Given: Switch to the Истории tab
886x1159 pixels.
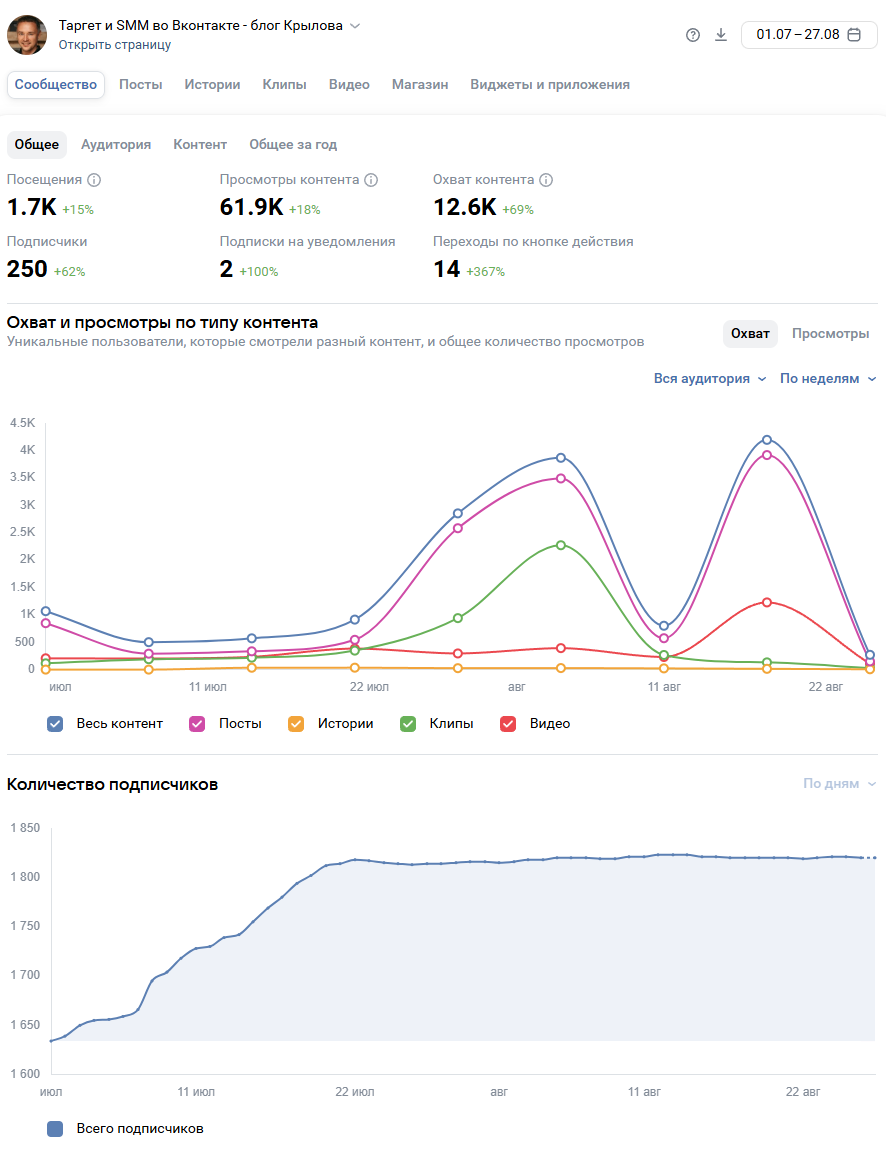Looking at the screenshot, I should click(x=212, y=85).
